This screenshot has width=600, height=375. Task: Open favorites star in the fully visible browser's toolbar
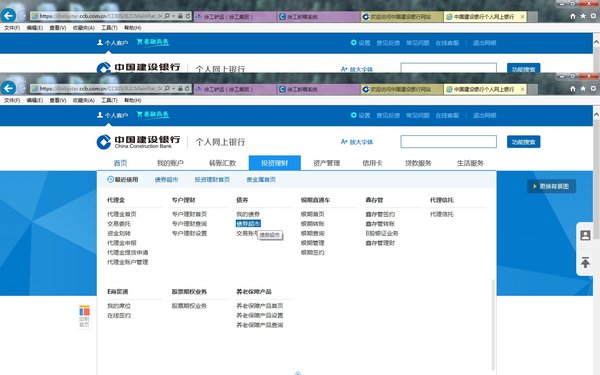coord(583,88)
